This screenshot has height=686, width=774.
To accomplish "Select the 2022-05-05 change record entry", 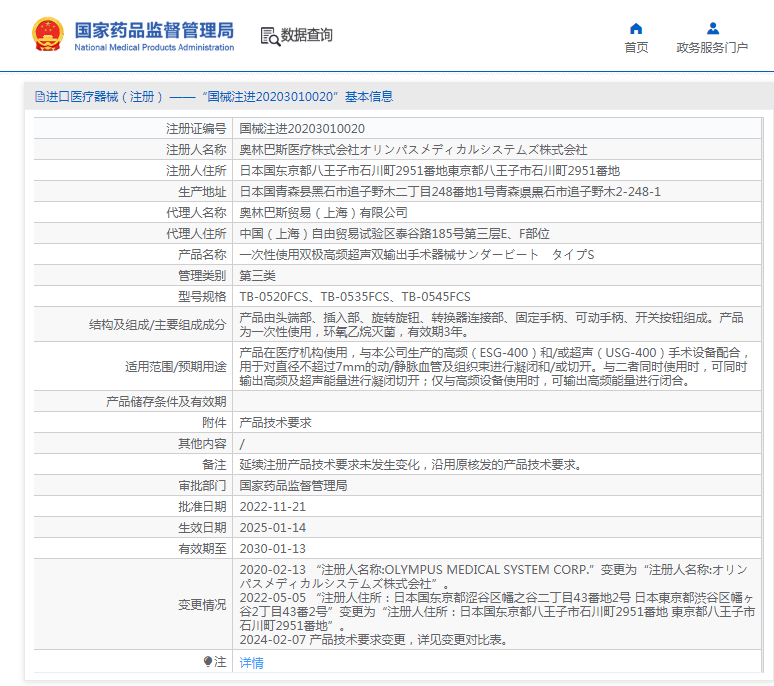I will 497,611.
